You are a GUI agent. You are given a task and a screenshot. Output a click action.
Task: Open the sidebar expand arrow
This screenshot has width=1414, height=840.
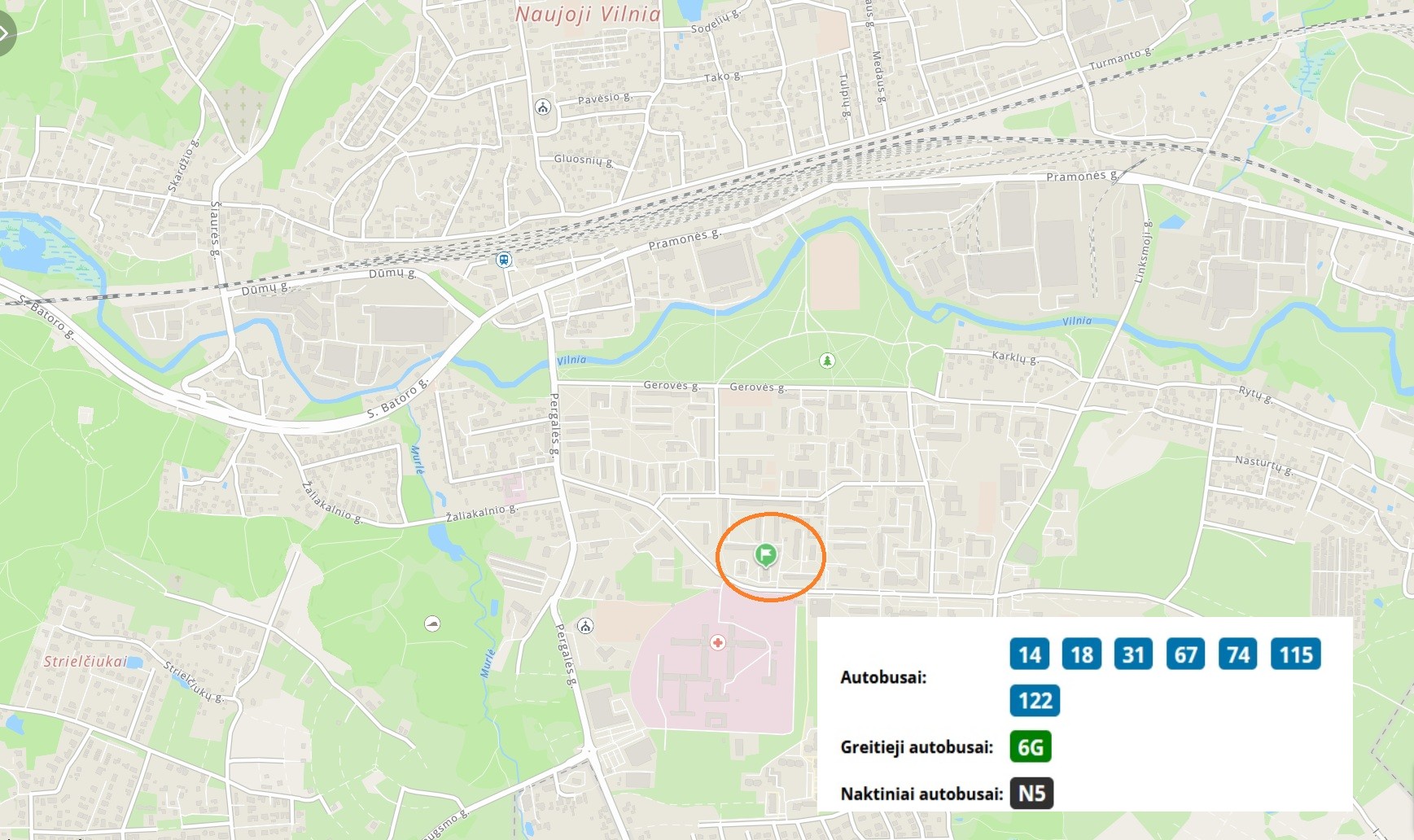4,34
